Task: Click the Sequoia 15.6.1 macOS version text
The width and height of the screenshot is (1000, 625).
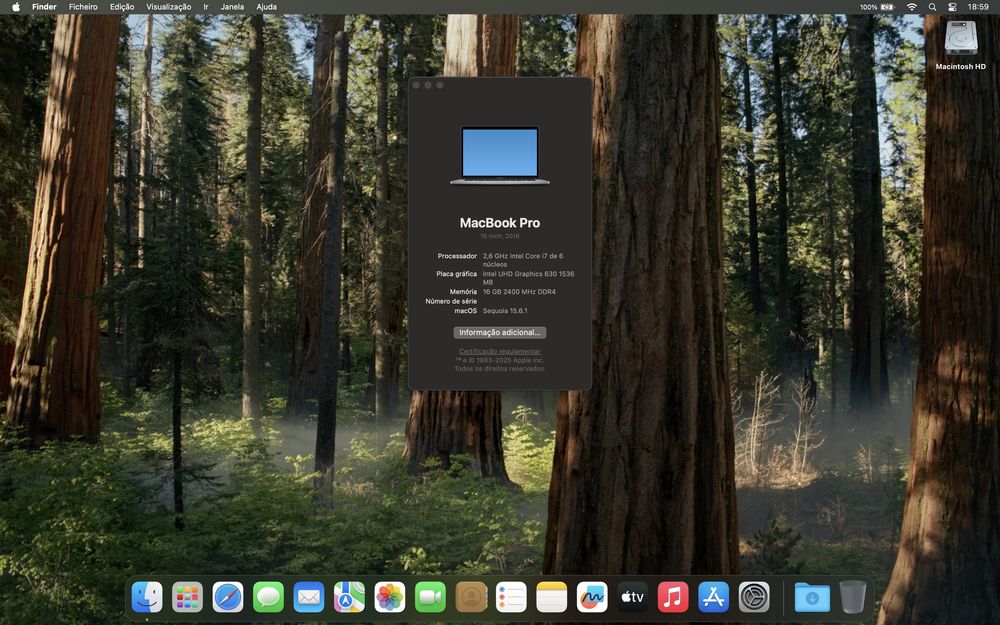Action: pos(505,311)
